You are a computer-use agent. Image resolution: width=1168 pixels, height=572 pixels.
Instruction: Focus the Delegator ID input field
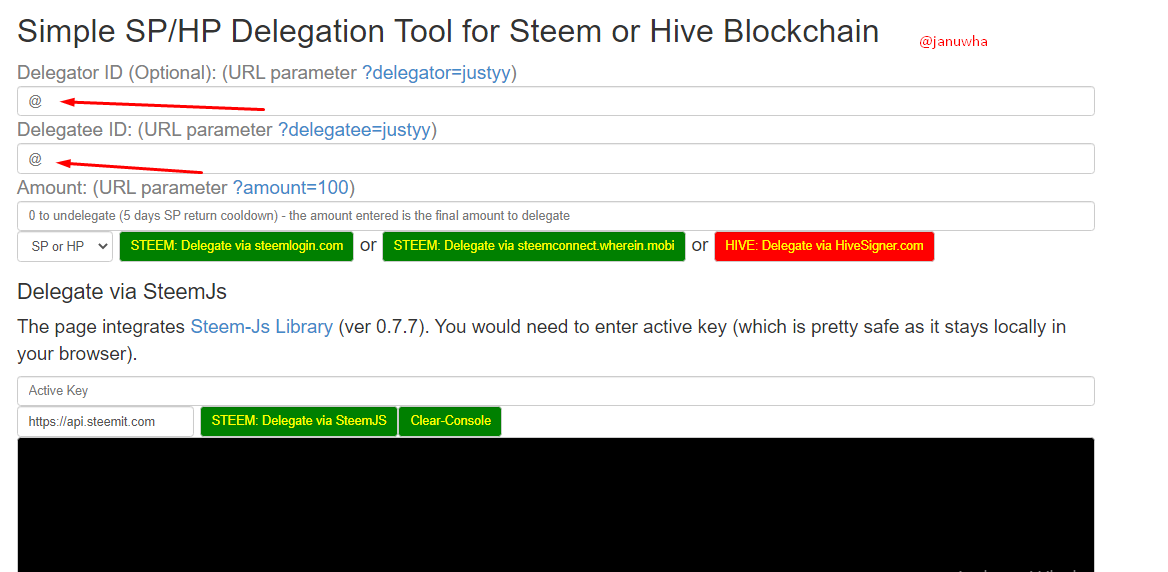tap(556, 101)
